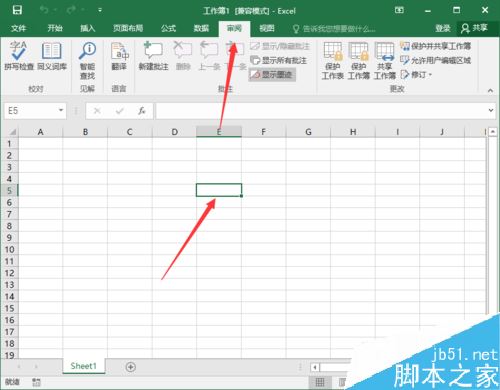
Task: Click 保护工作簿 protect workbook
Action: (359, 60)
